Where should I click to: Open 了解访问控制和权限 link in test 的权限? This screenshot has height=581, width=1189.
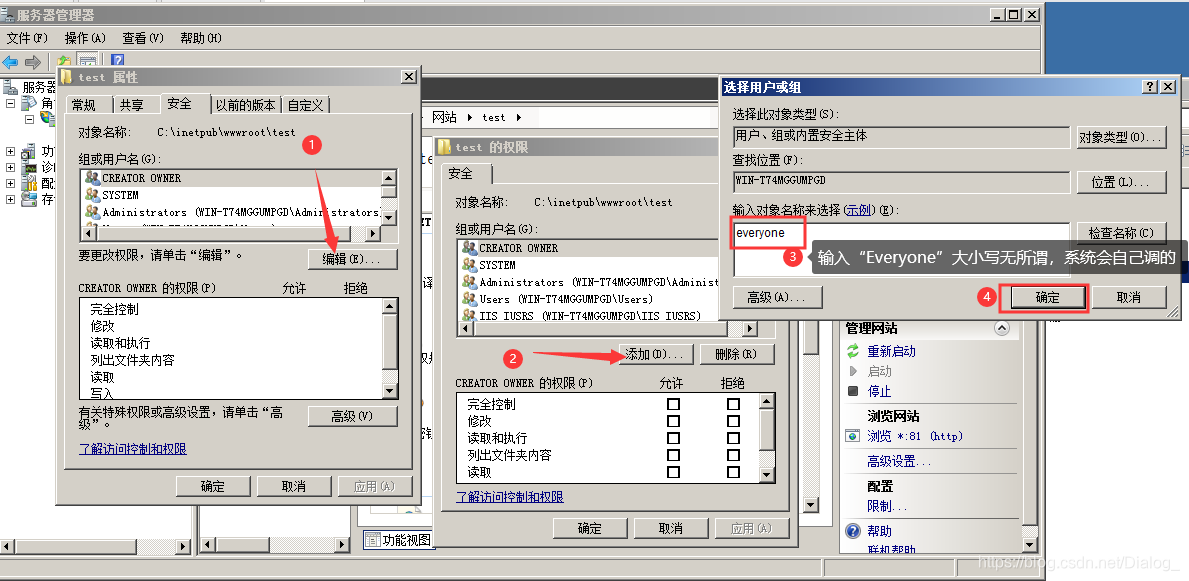coord(510,498)
